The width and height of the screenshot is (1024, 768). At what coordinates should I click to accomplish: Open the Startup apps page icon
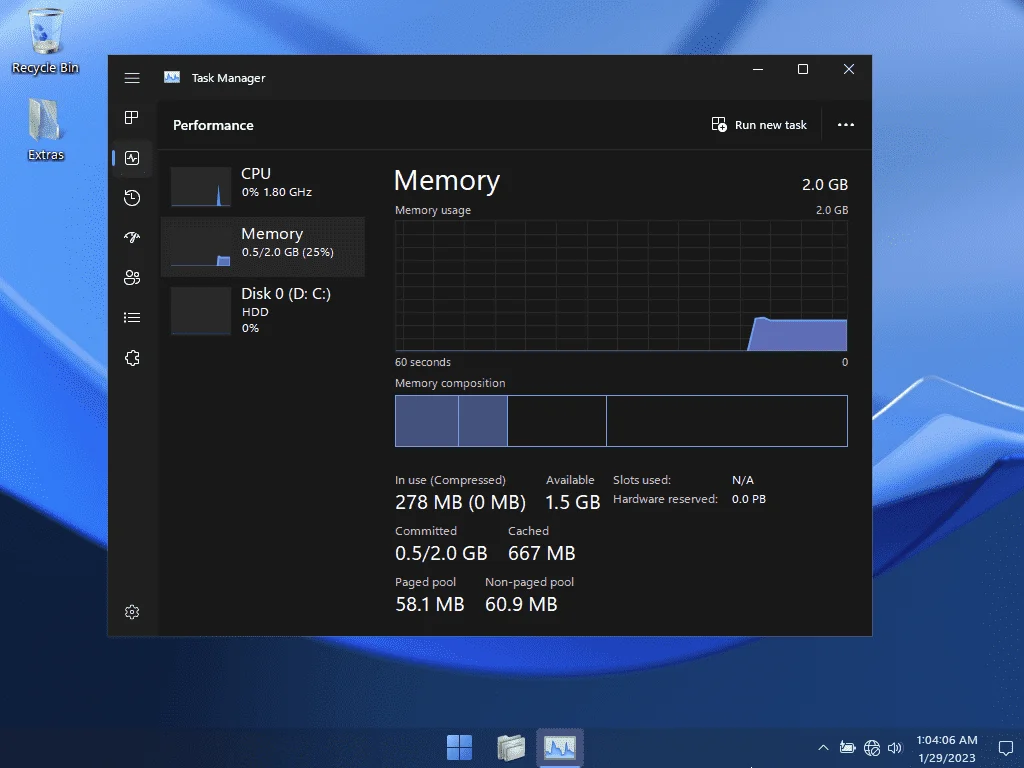(132, 238)
